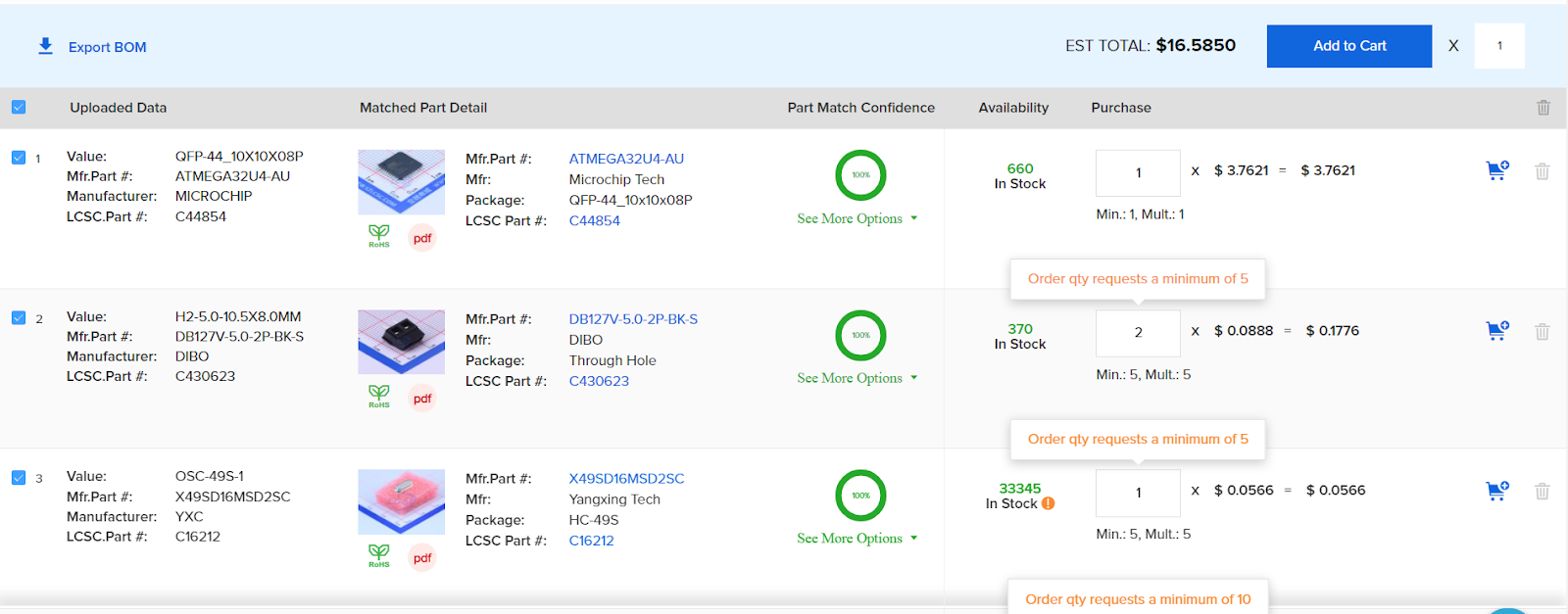Select unit price $ 3.7621 in row 1
The image size is (1568, 614).
tap(1242, 170)
